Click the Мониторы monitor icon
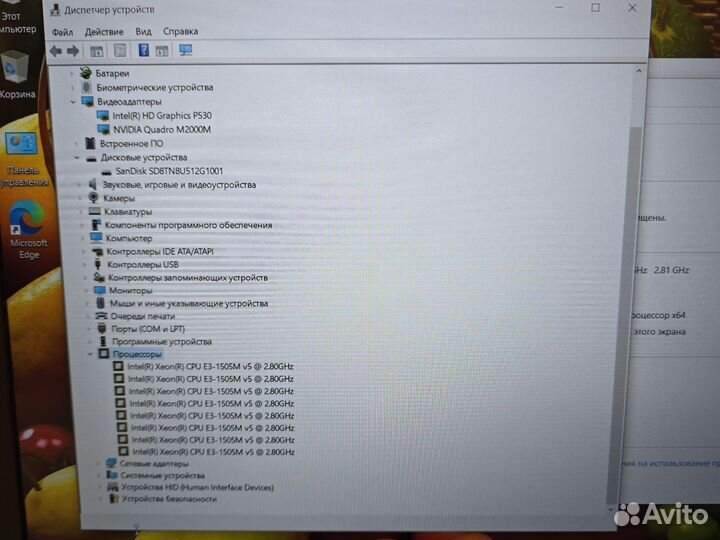The width and height of the screenshot is (720, 540). click(x=100, y=290)
